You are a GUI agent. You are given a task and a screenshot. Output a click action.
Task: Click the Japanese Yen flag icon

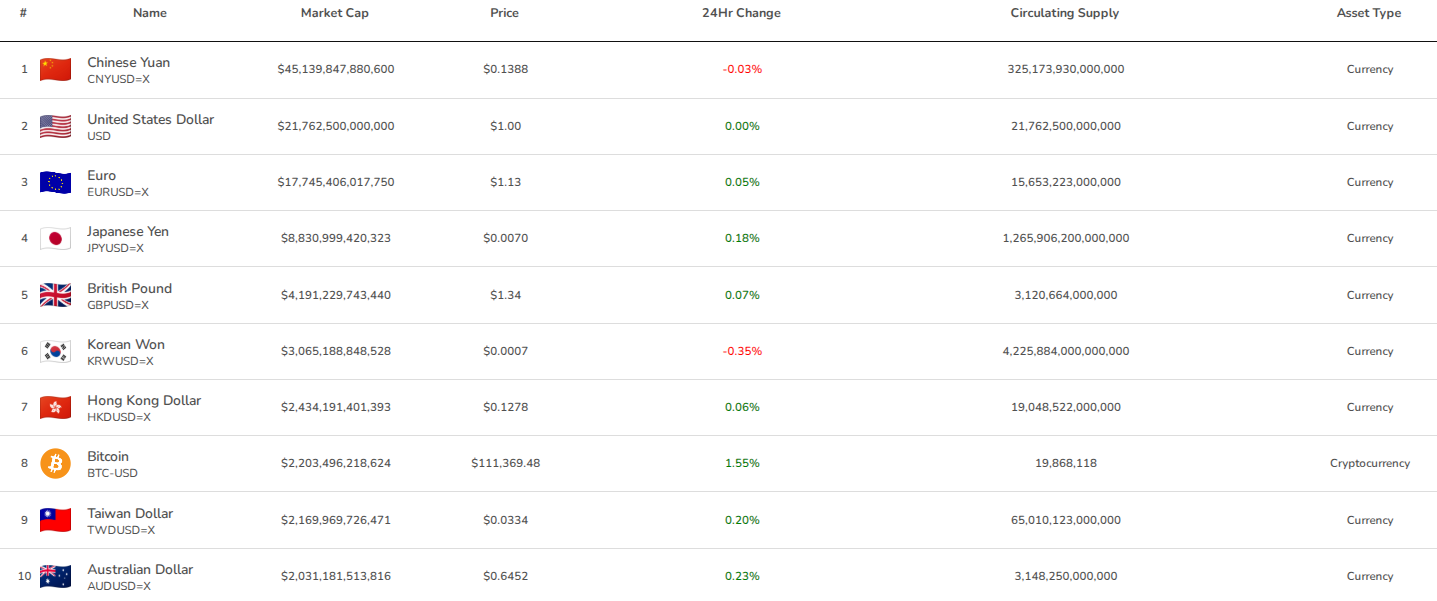(55, 238)
